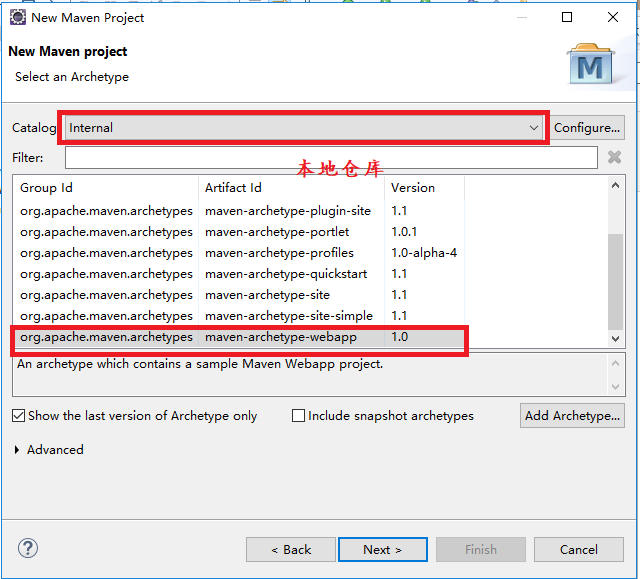
Task: Select the maven-archetype-webapp row
Action: click(239, 337)
